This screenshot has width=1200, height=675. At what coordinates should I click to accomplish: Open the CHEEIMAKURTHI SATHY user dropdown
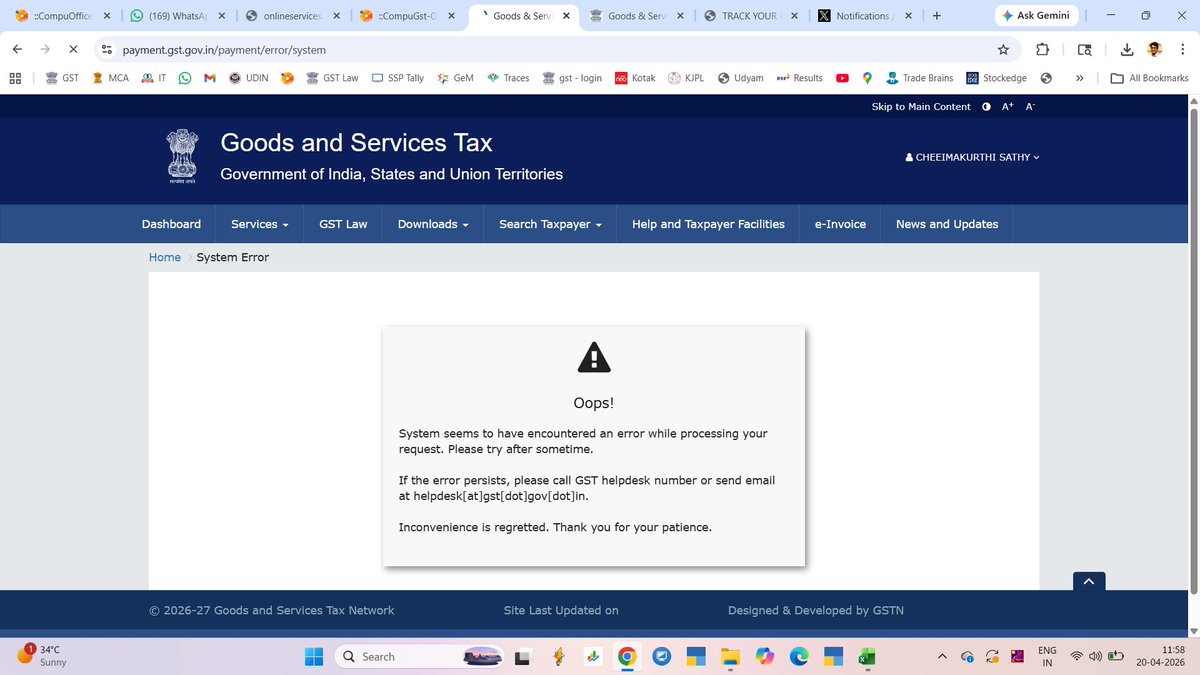coord(971,157)
